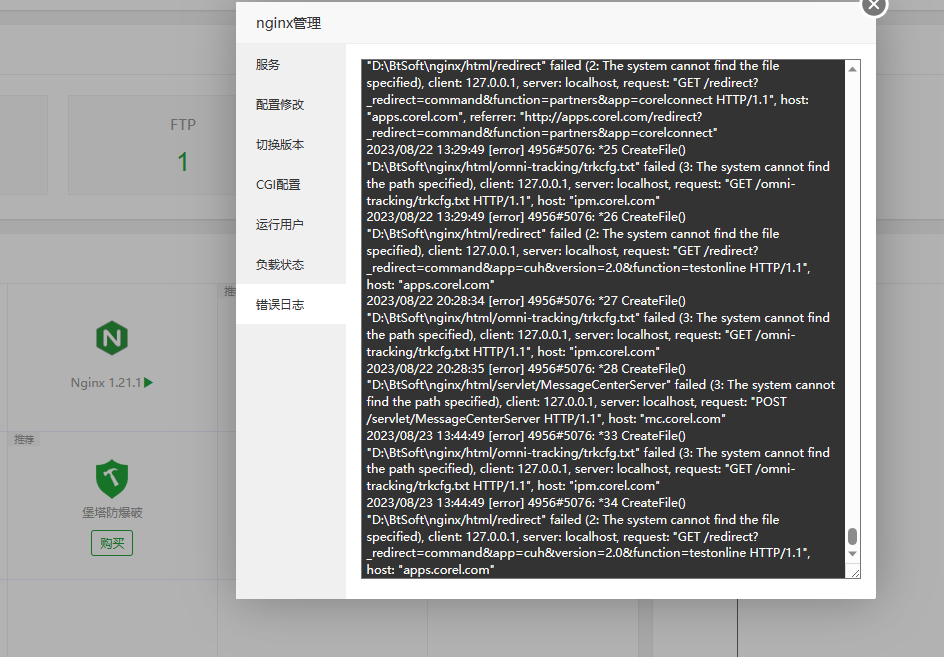
Task: Click the 推荐 tag above 堡塔防爆破
Action: [x=24, y=440]
